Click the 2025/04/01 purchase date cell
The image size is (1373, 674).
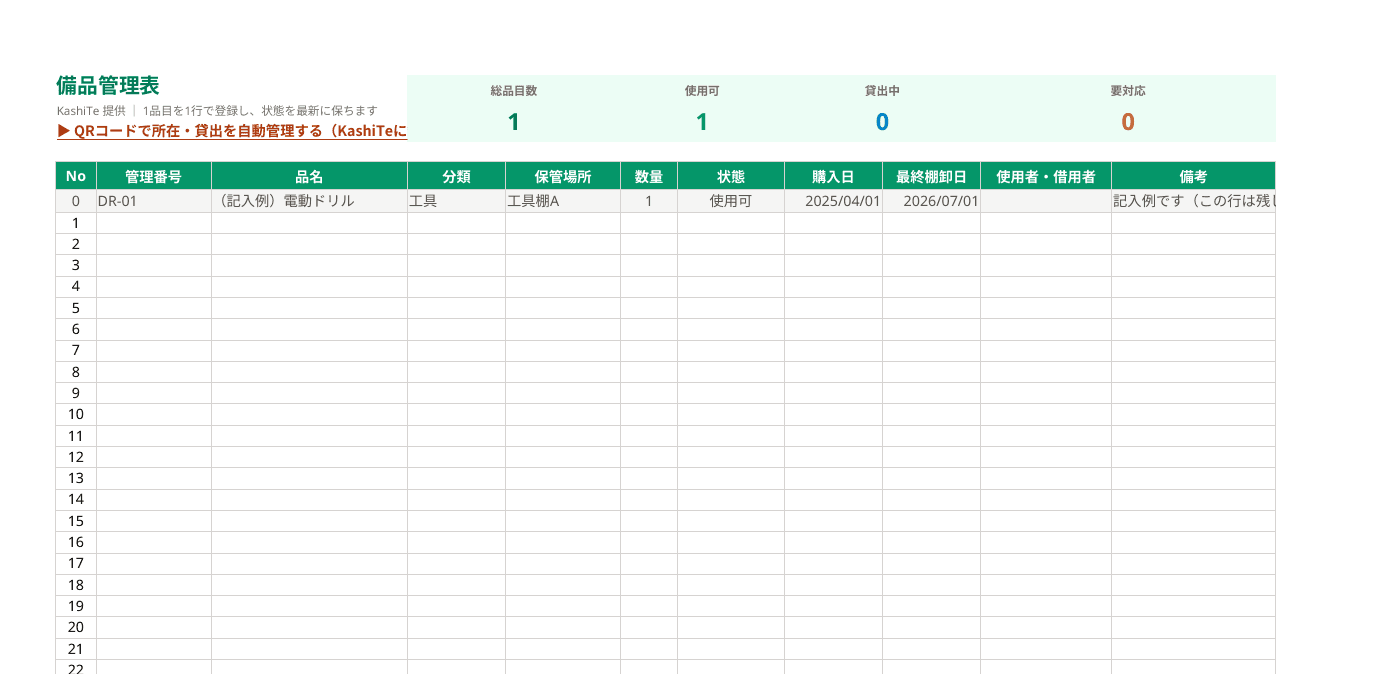tap(834, 201)
